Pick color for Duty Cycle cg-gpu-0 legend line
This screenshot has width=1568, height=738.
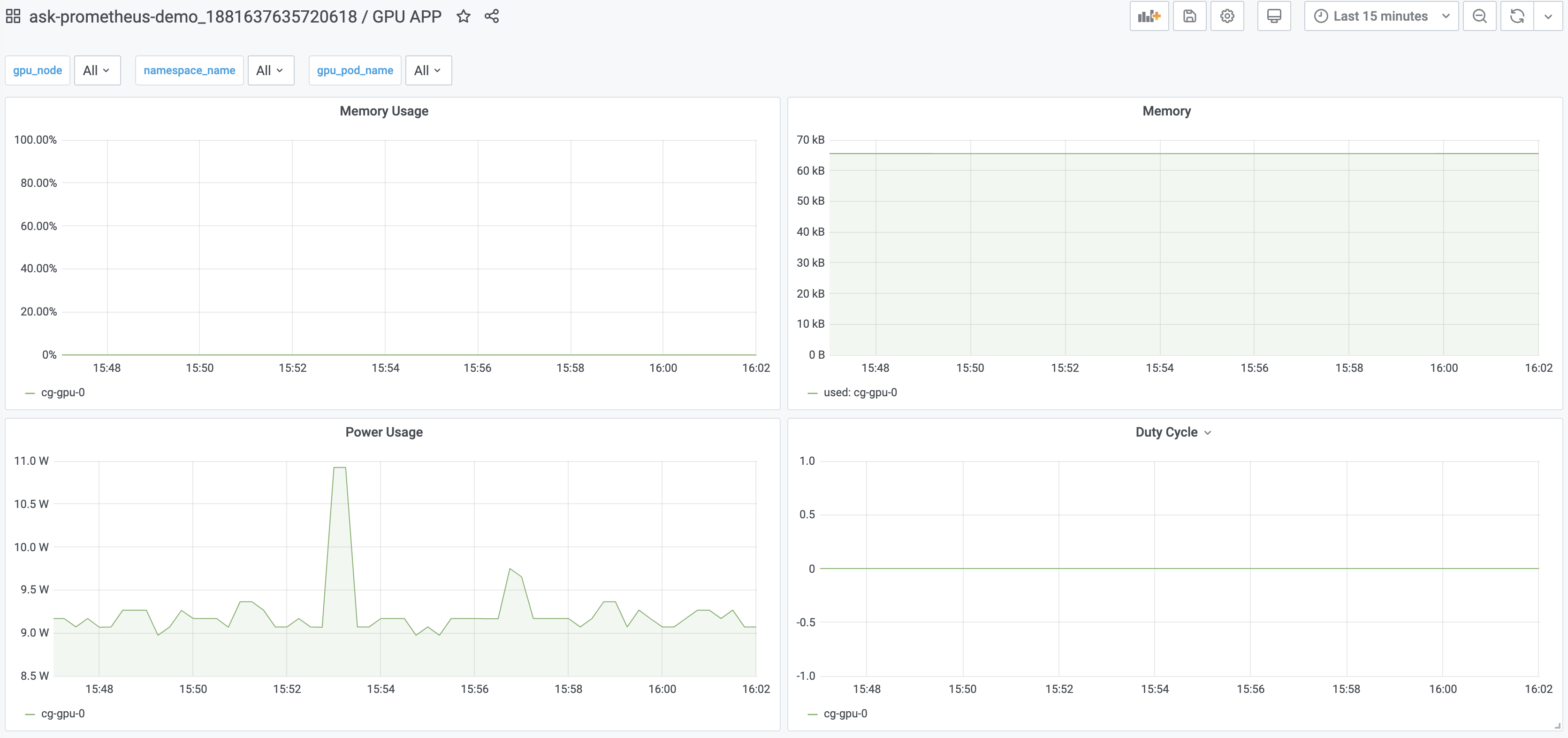click(x=812, y=714)
